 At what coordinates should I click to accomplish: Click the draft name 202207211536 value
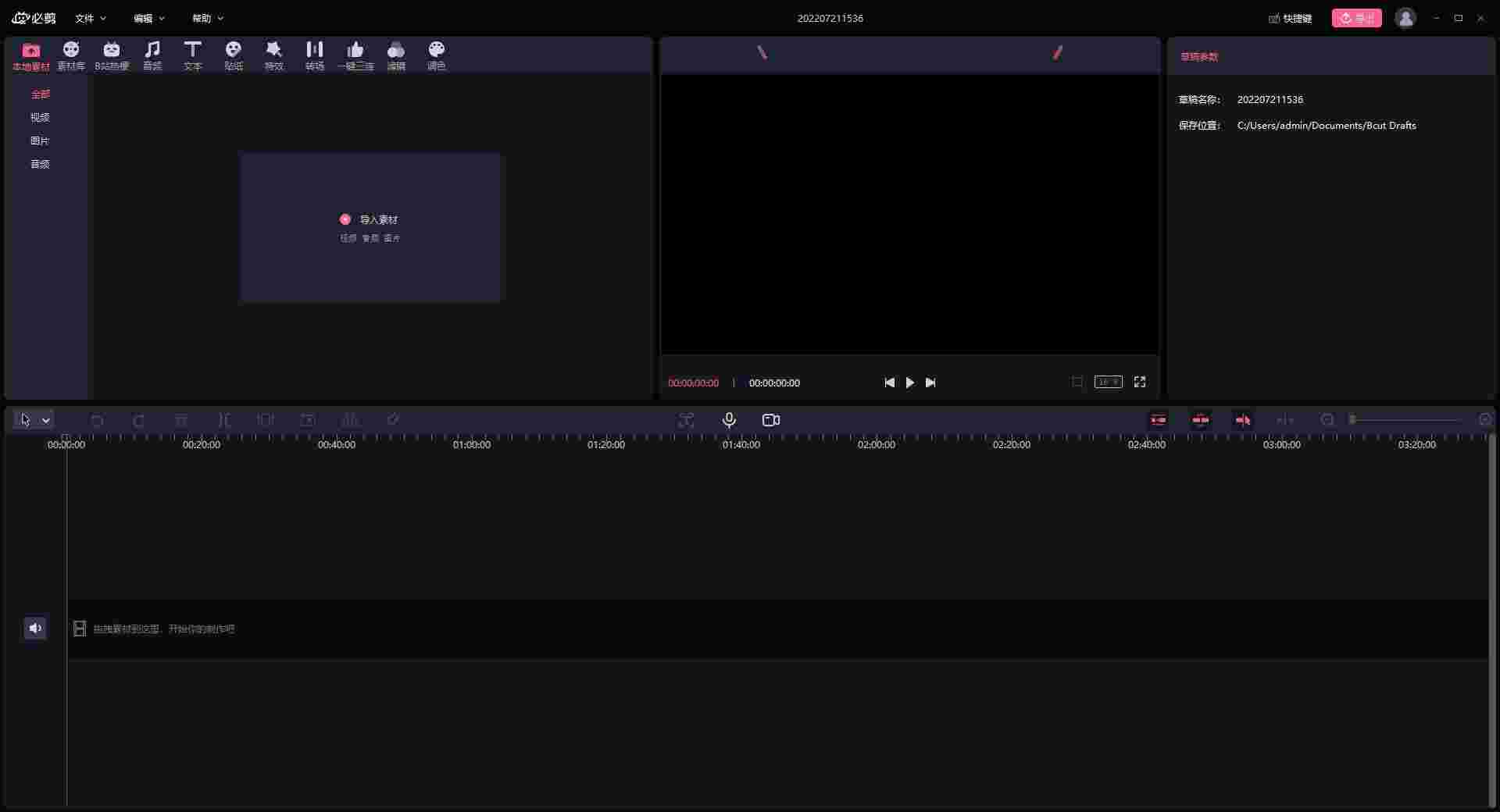(1270, 100)
